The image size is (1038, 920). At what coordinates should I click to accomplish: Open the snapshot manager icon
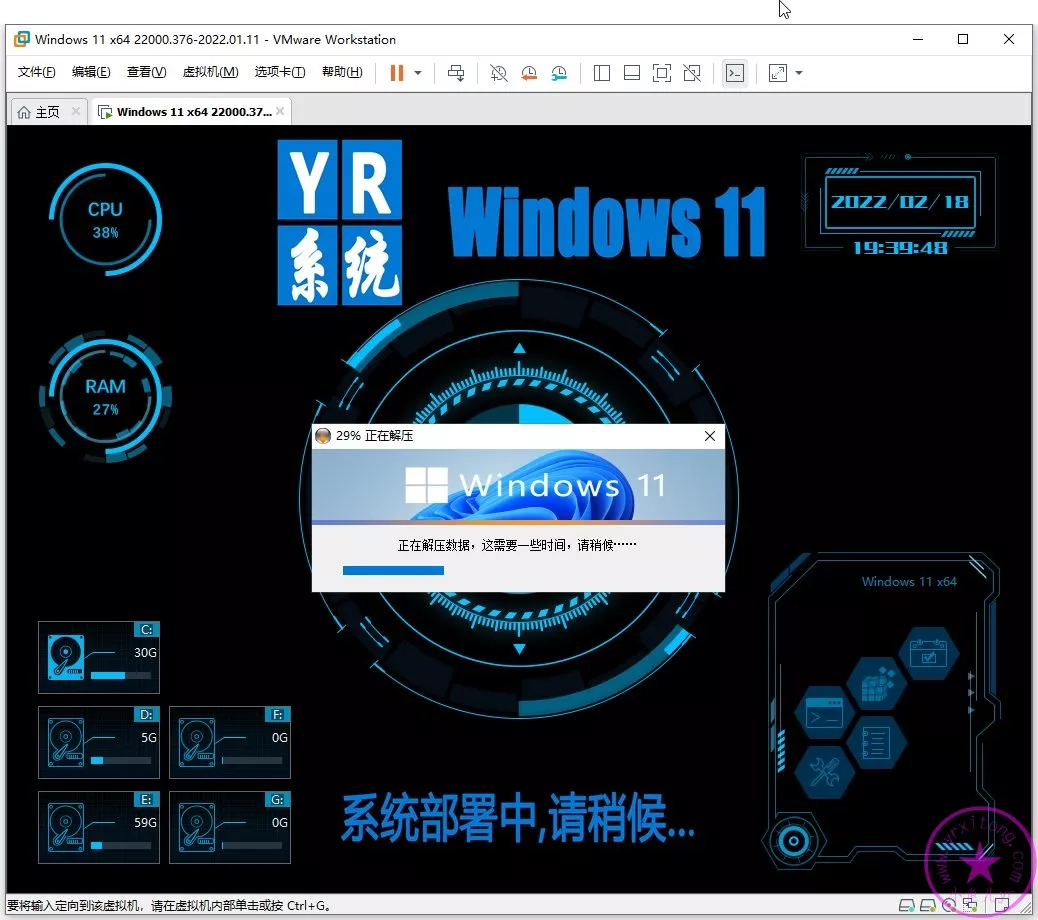(x=559, y=73)
